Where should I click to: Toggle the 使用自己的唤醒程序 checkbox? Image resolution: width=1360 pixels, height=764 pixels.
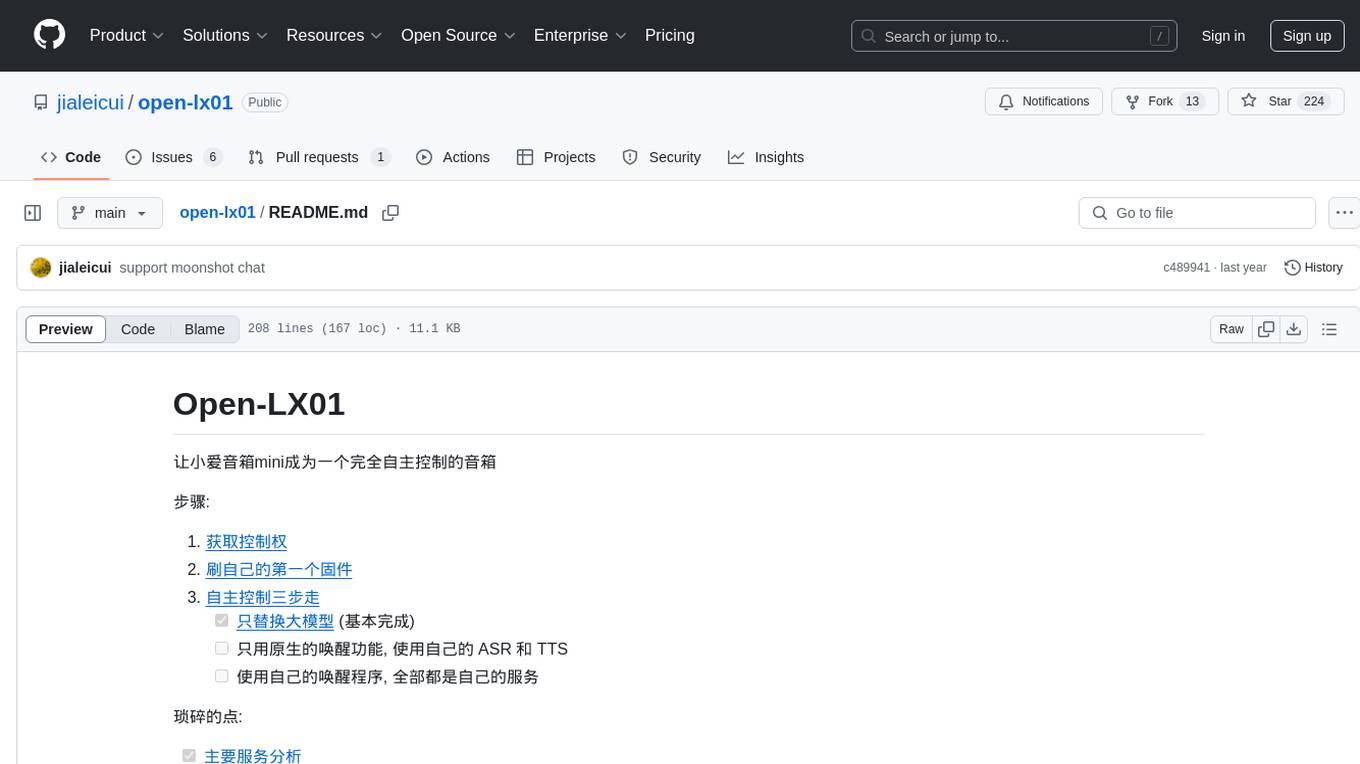click(x=222, y=677)
